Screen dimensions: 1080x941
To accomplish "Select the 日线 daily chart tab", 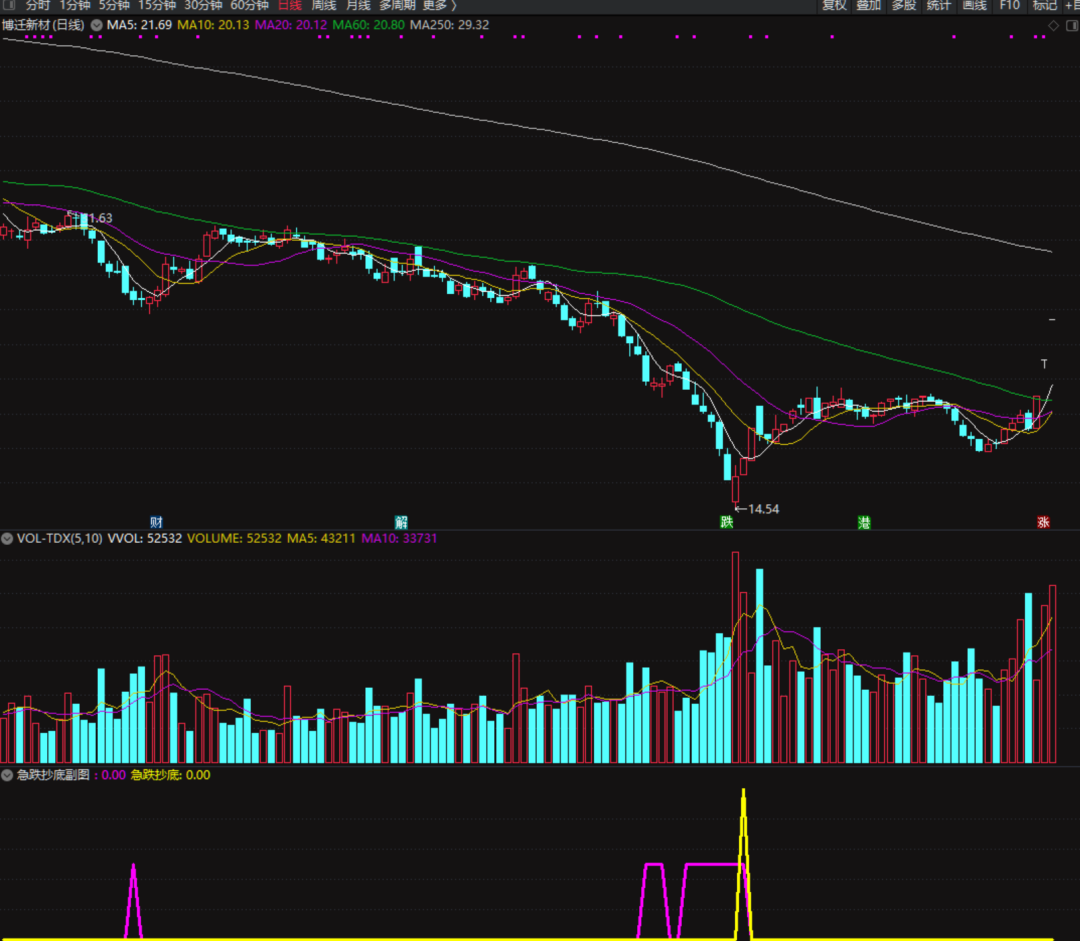I will coord(290,6).
